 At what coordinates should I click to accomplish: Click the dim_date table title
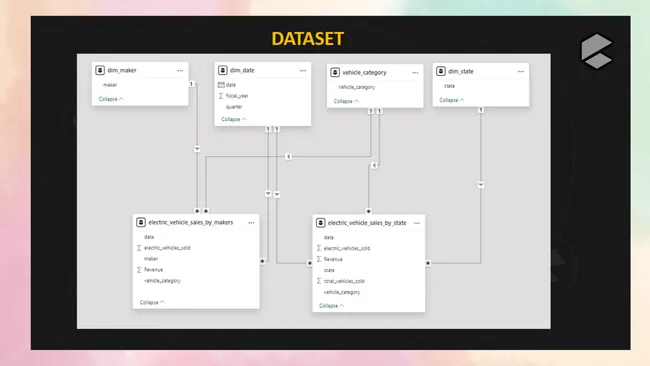tap(242, 70)
